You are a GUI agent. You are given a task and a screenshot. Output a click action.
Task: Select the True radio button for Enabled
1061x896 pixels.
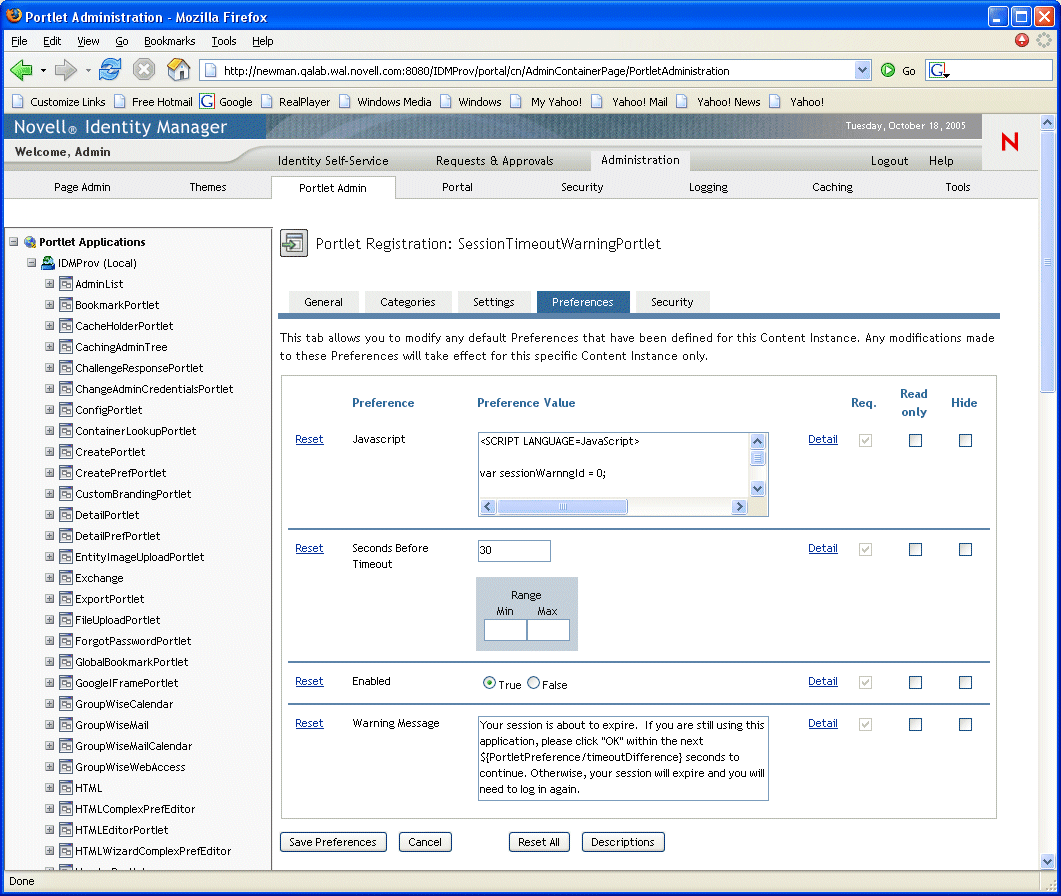[x=489, y=683]
